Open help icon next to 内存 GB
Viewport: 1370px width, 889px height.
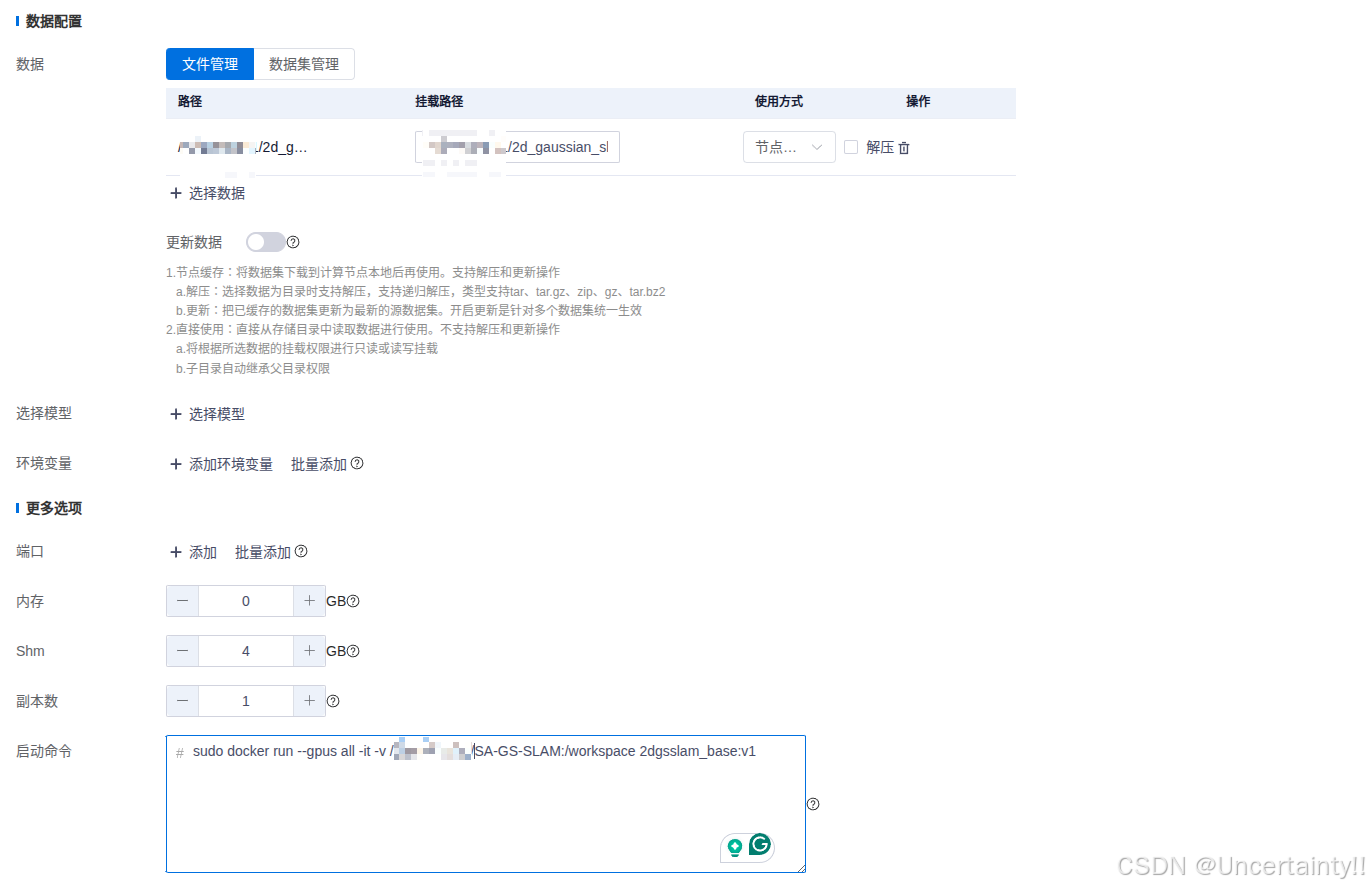pyautogui.click(x=353, y=602)
